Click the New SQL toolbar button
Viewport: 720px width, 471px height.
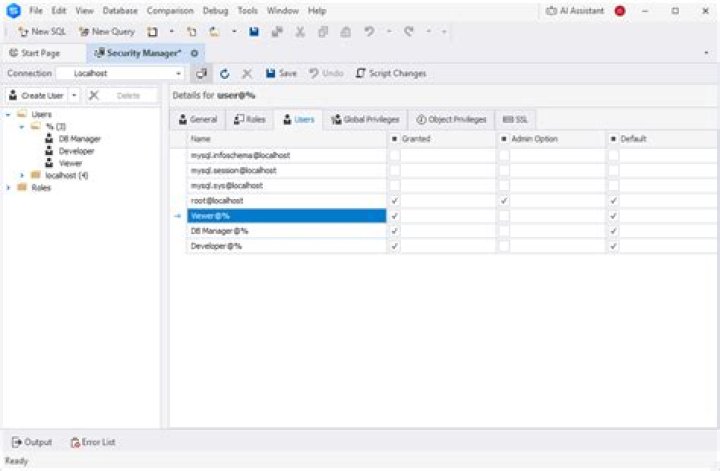point(41,32)
